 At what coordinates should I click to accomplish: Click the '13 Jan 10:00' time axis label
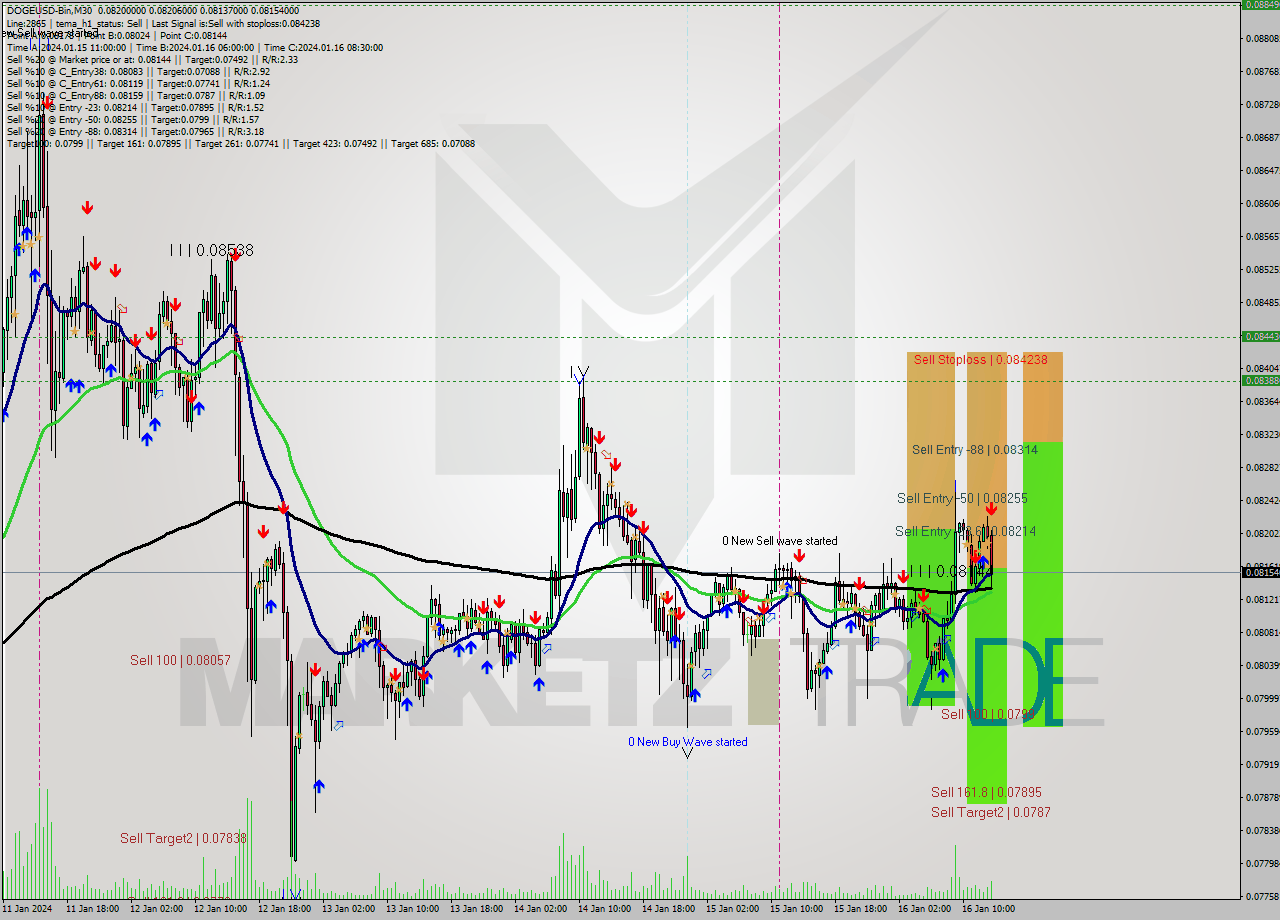[x=413, y=909]
